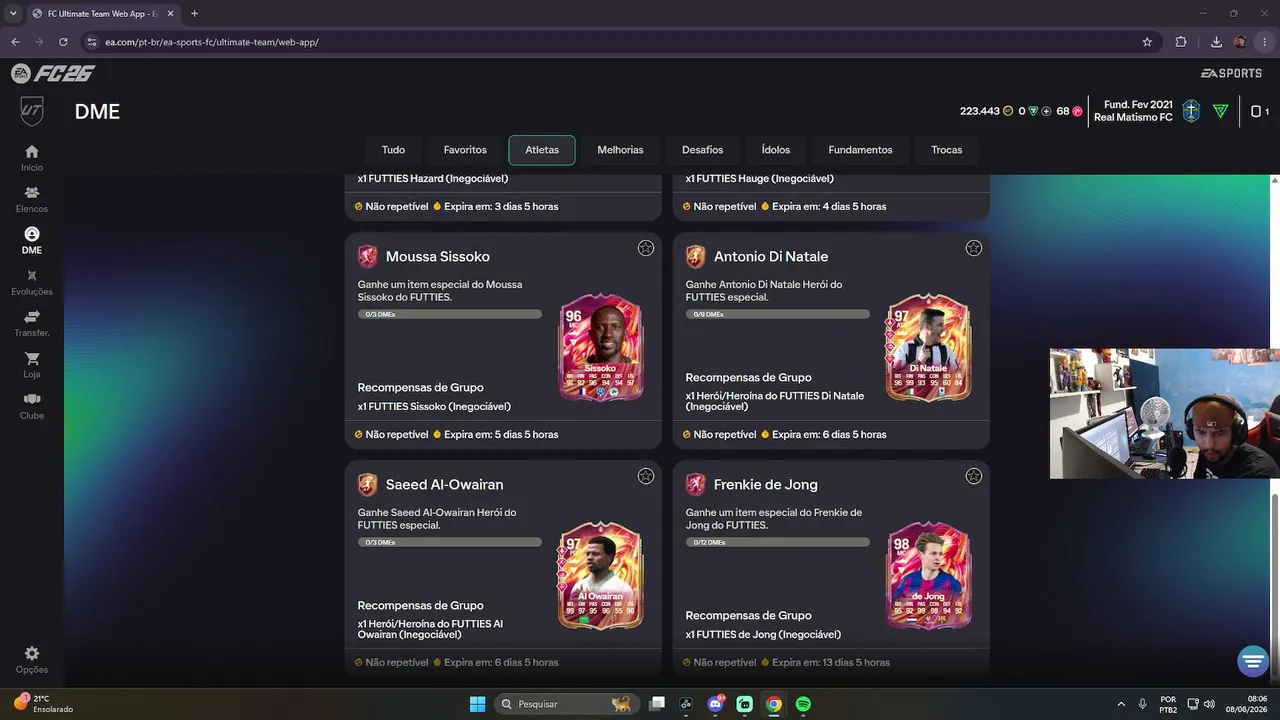Screen dimensions: 1280x720
Task: Add FC Points with plus icon
Action: coord(1046,111)
